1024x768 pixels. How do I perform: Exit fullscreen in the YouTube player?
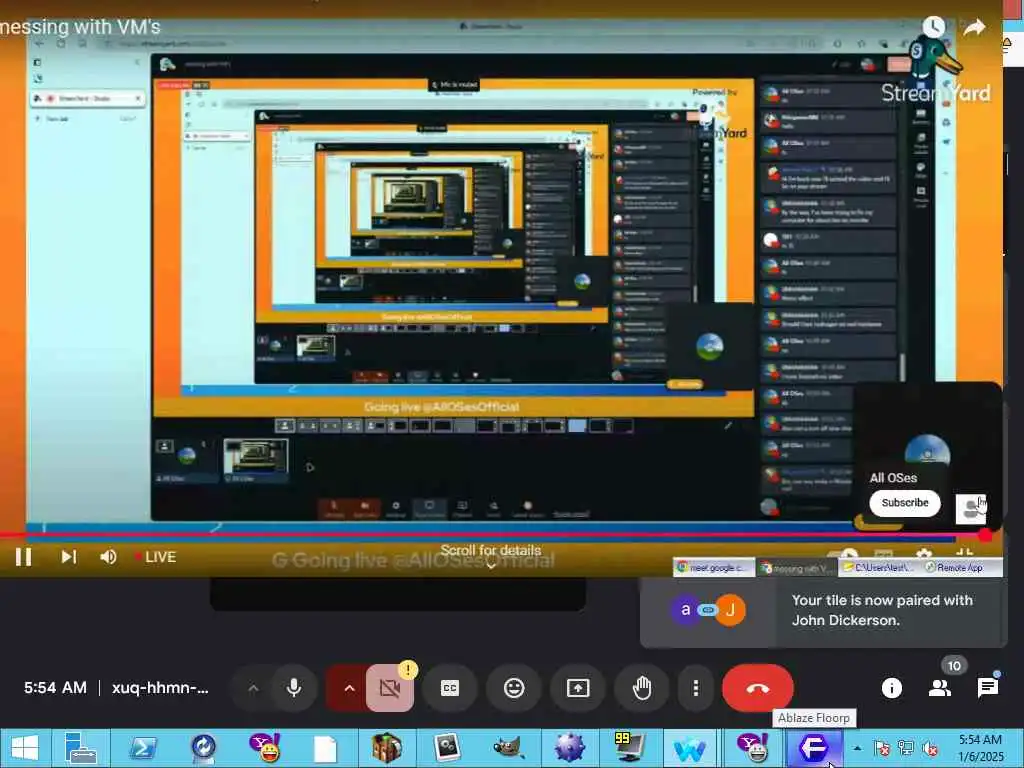point(965,554)
